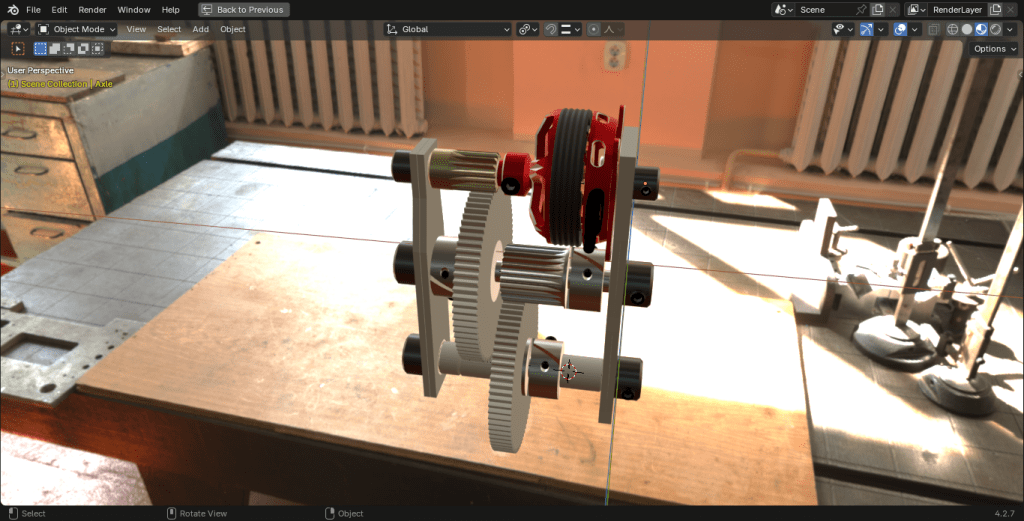Screen dimensions: 1024x521
Task: Switch to solid viewport shading
Action: [967, 29]
